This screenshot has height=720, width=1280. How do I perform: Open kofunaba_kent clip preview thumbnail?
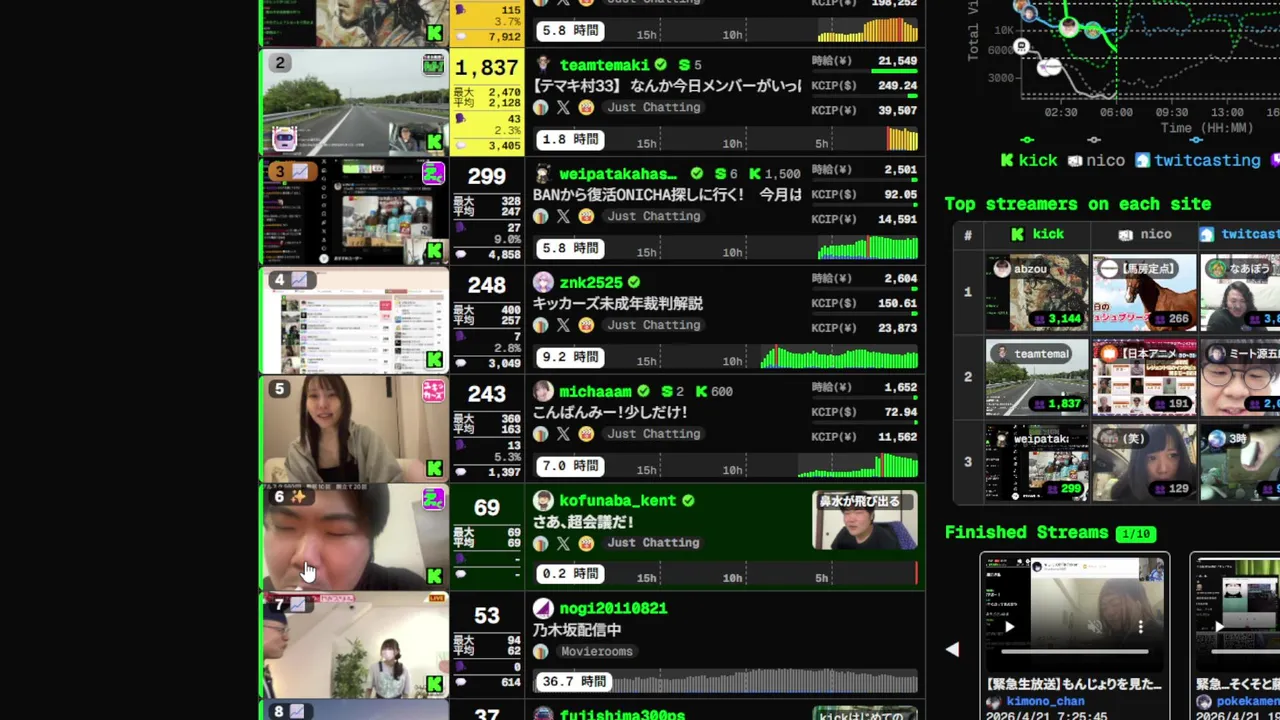[865, 521]
